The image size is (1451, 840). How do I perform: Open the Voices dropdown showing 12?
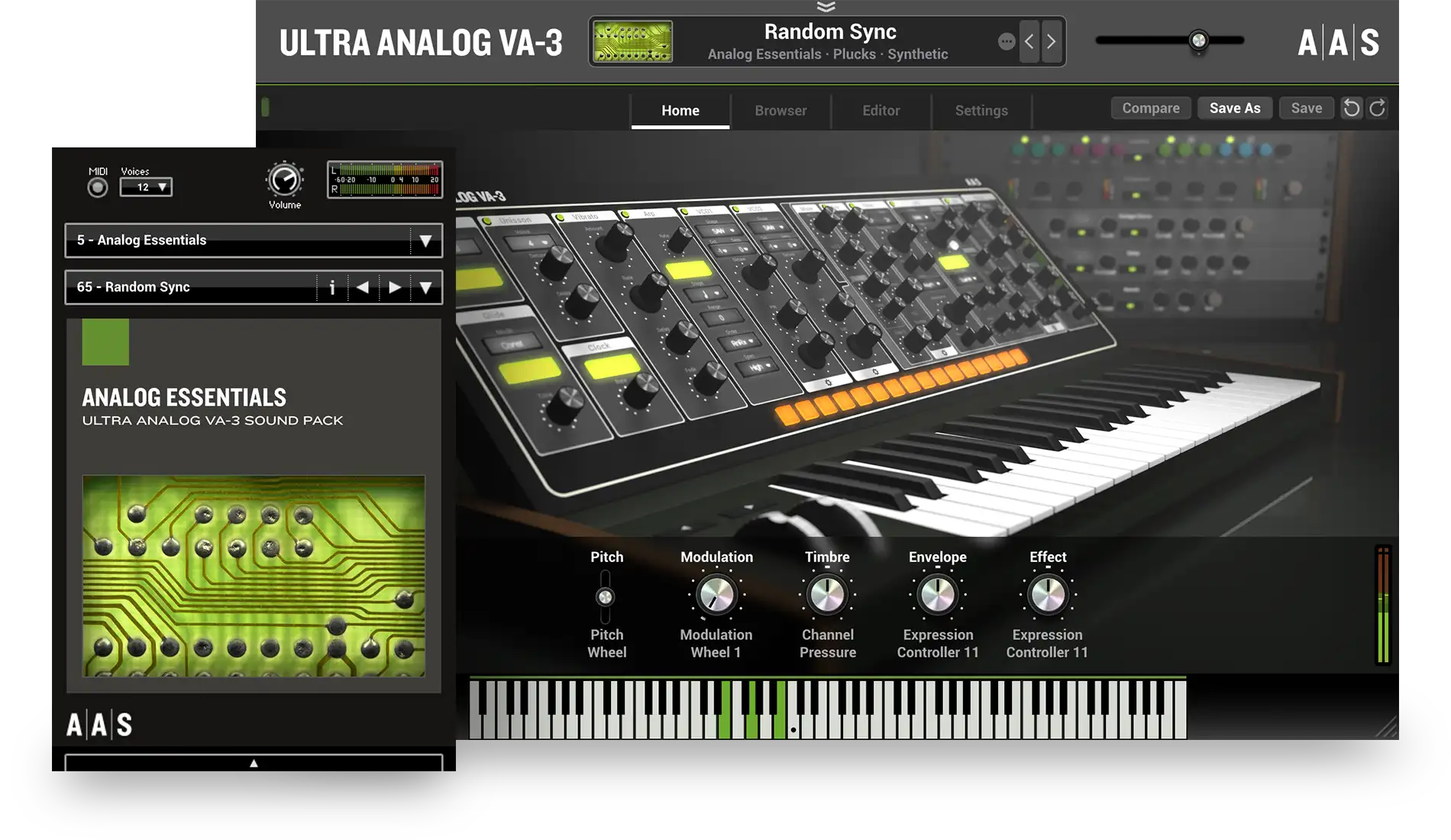coord(147,187)
